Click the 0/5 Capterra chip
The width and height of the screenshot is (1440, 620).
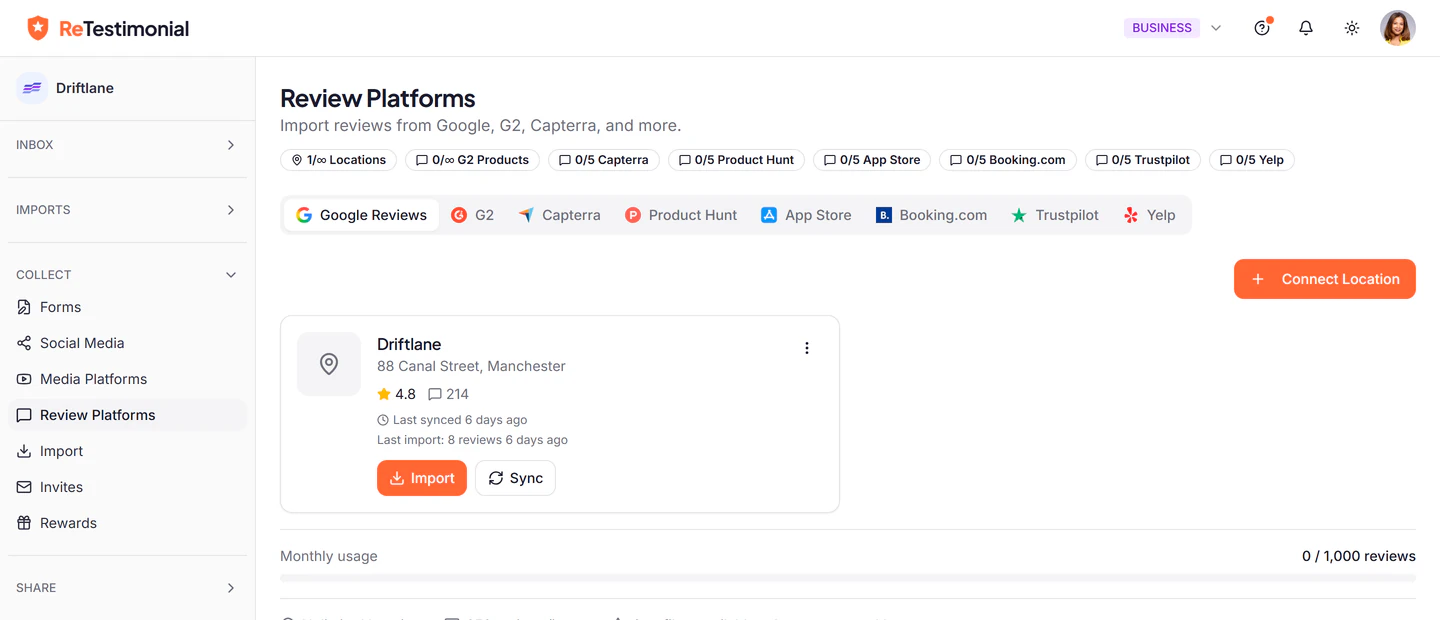pyautogui.click(x=603, y=160)
